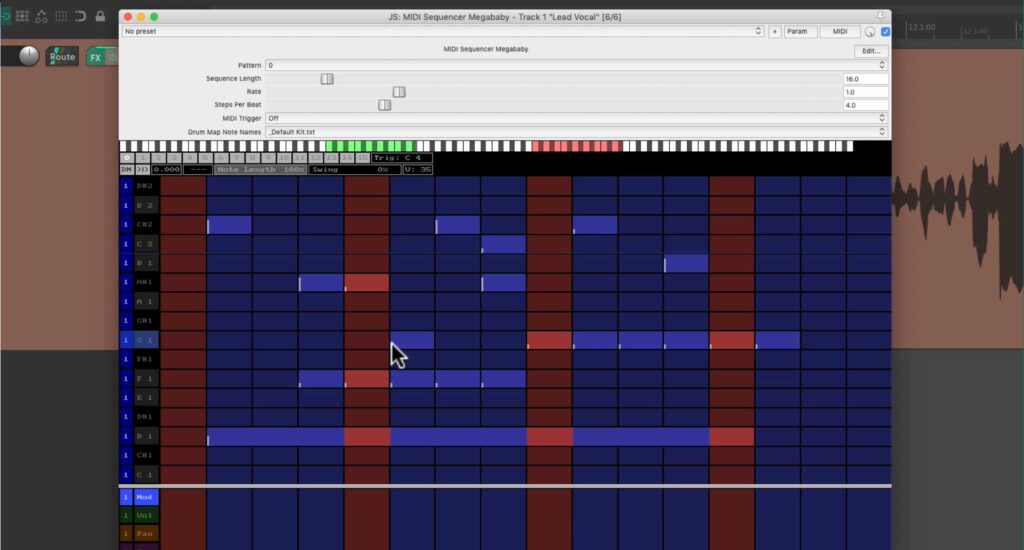Click the Param button

797,31
